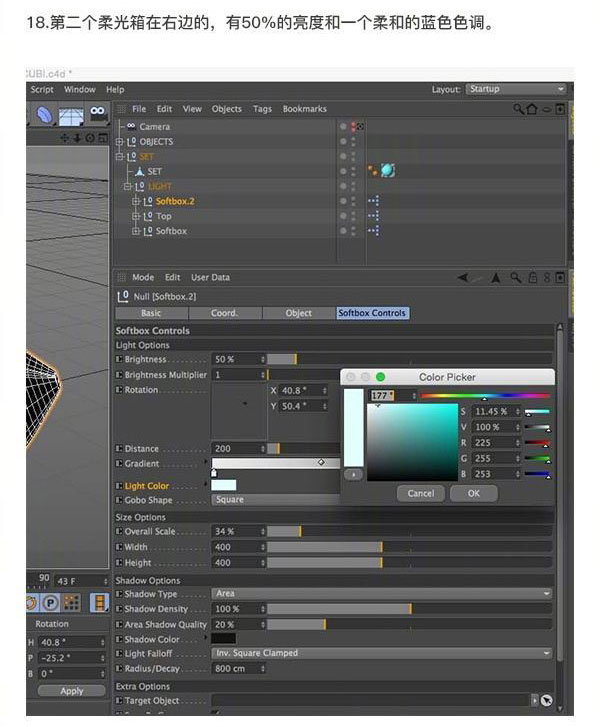Toggle the Shadow Density keyframe dot
The width and height of the screenshot is (600, 727).
point(119,609)
